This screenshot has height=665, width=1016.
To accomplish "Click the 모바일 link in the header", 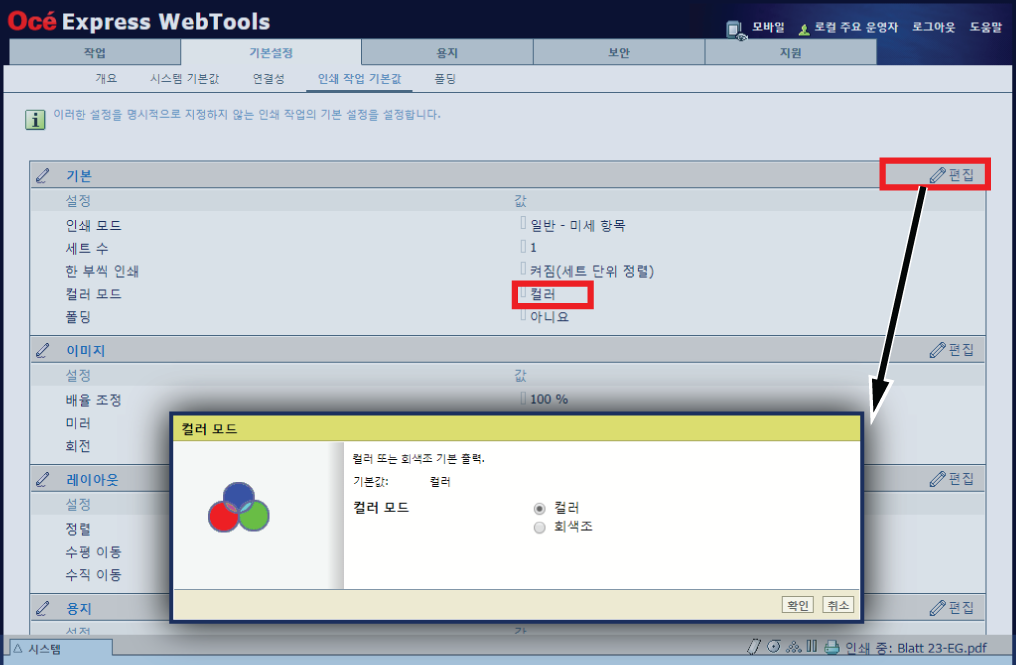I will (x=768, y=27).
